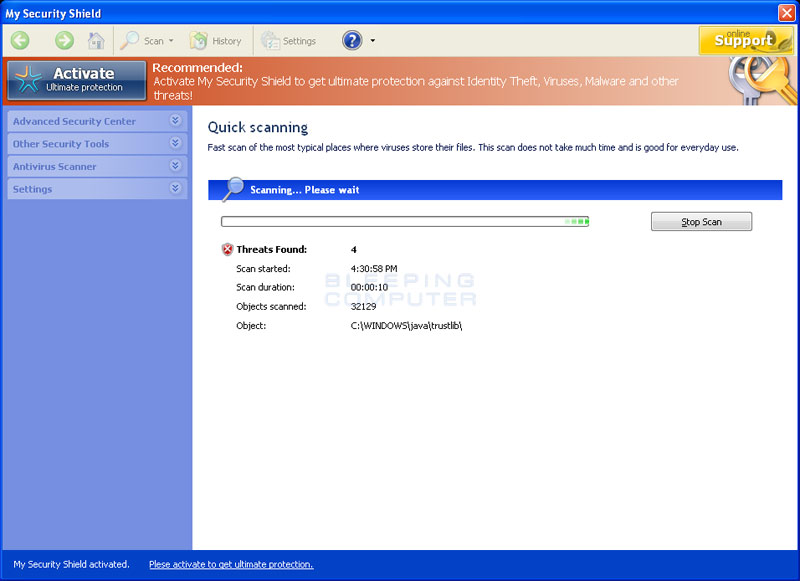Click the activate ultimate protection link

[x=231, y=564]
